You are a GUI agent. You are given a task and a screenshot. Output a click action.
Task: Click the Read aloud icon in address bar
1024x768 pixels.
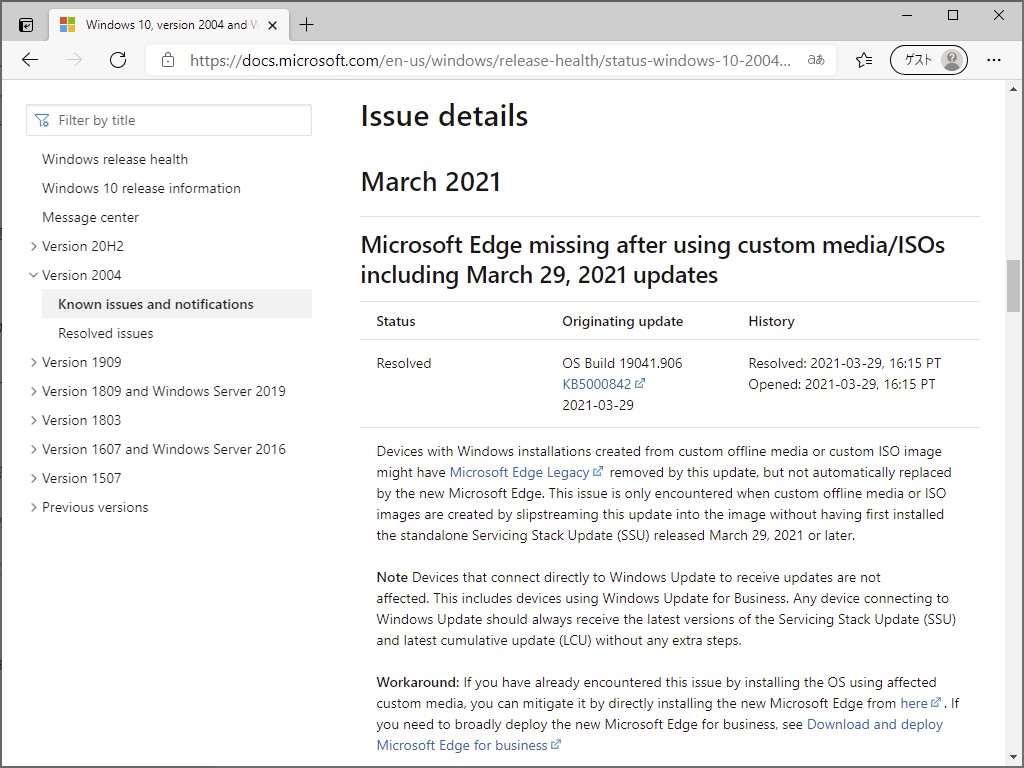[815, 60]
